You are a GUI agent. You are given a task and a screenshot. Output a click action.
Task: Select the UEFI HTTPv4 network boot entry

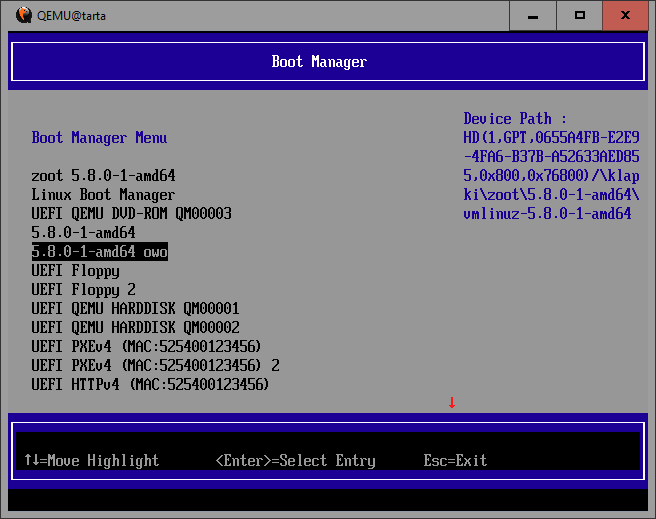151,385
